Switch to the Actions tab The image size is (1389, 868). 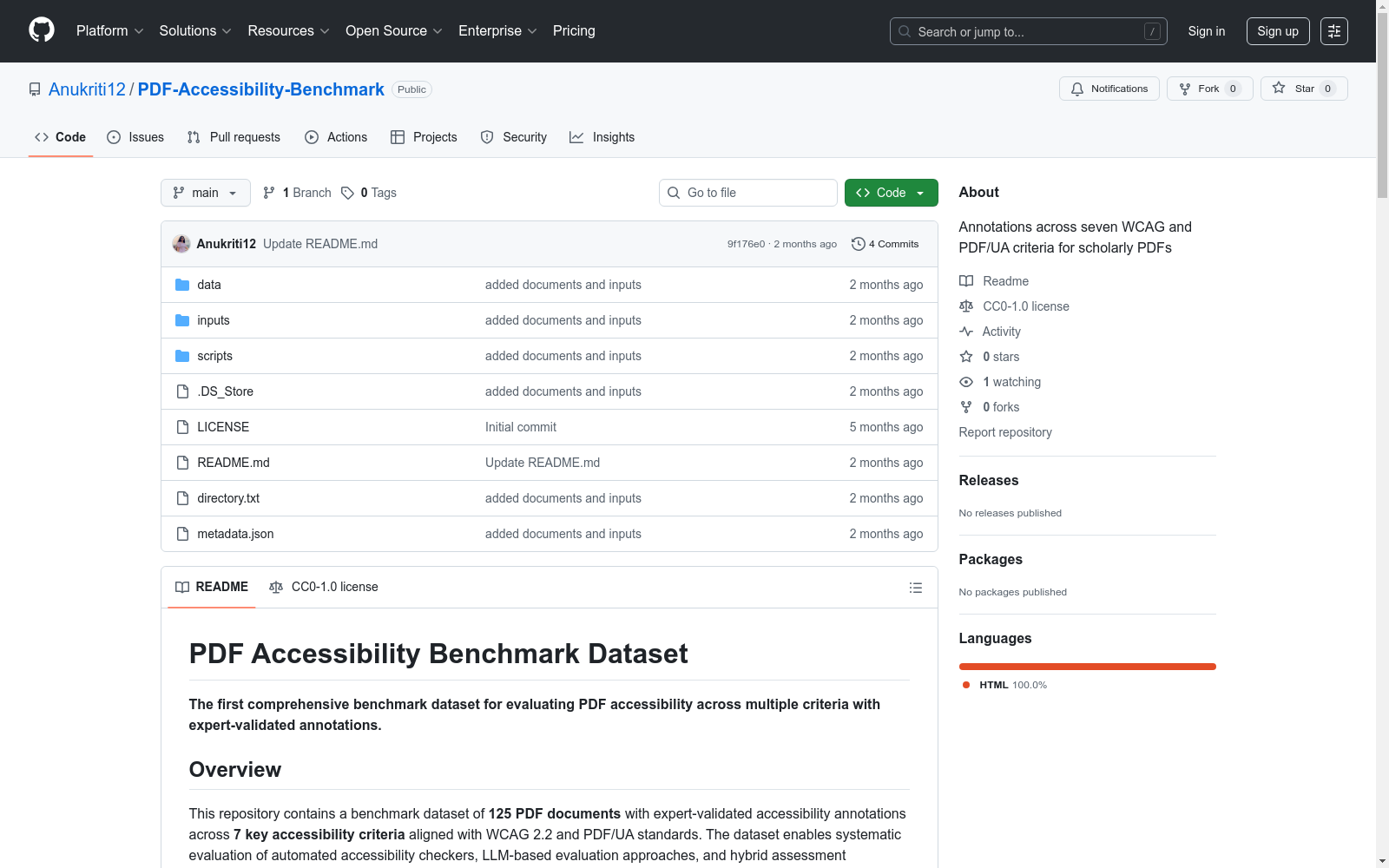coord(336,137)
